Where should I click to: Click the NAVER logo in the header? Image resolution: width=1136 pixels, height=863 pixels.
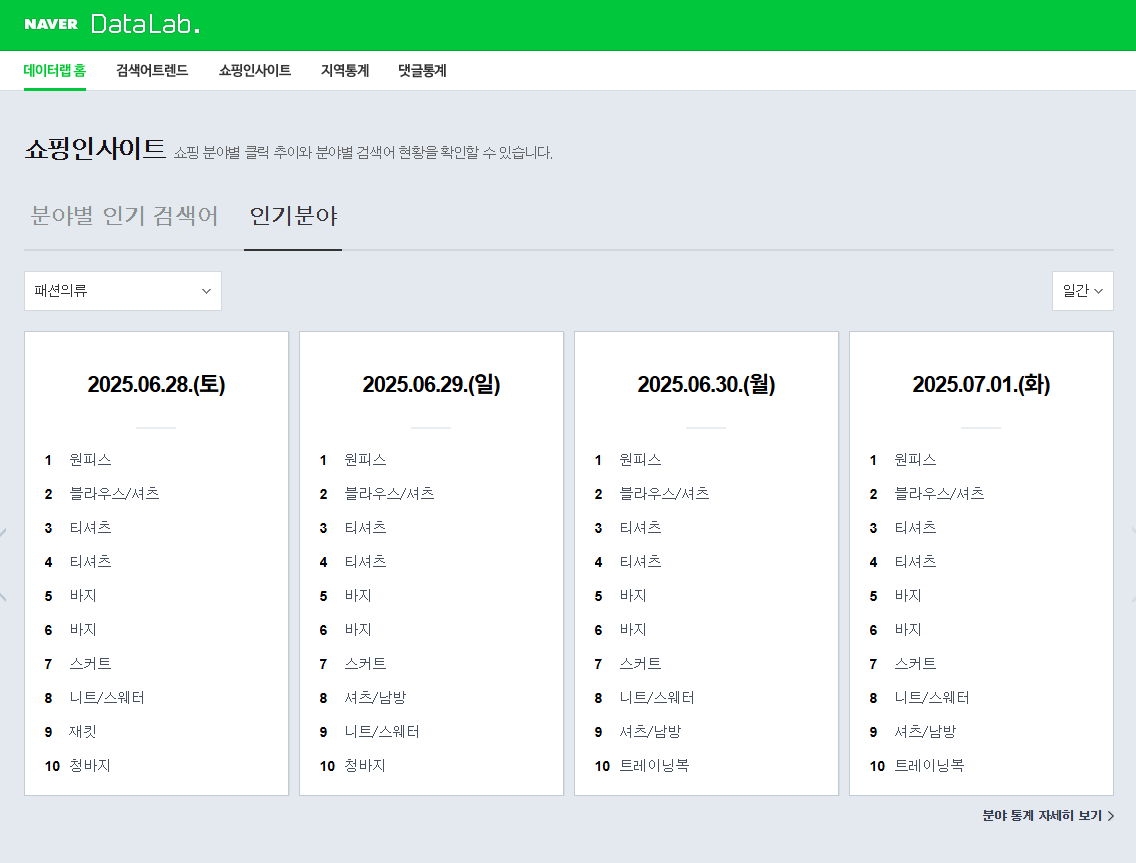[51, 24]
